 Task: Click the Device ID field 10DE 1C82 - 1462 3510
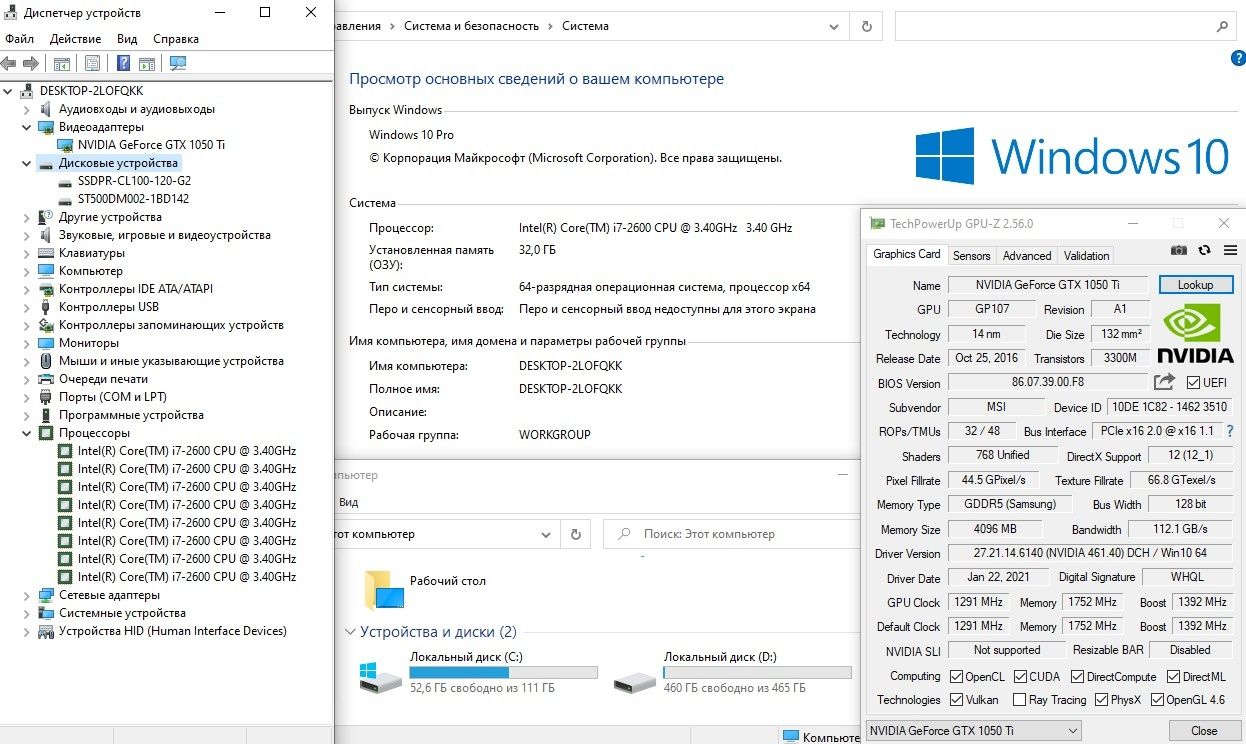click(1170, 407)
